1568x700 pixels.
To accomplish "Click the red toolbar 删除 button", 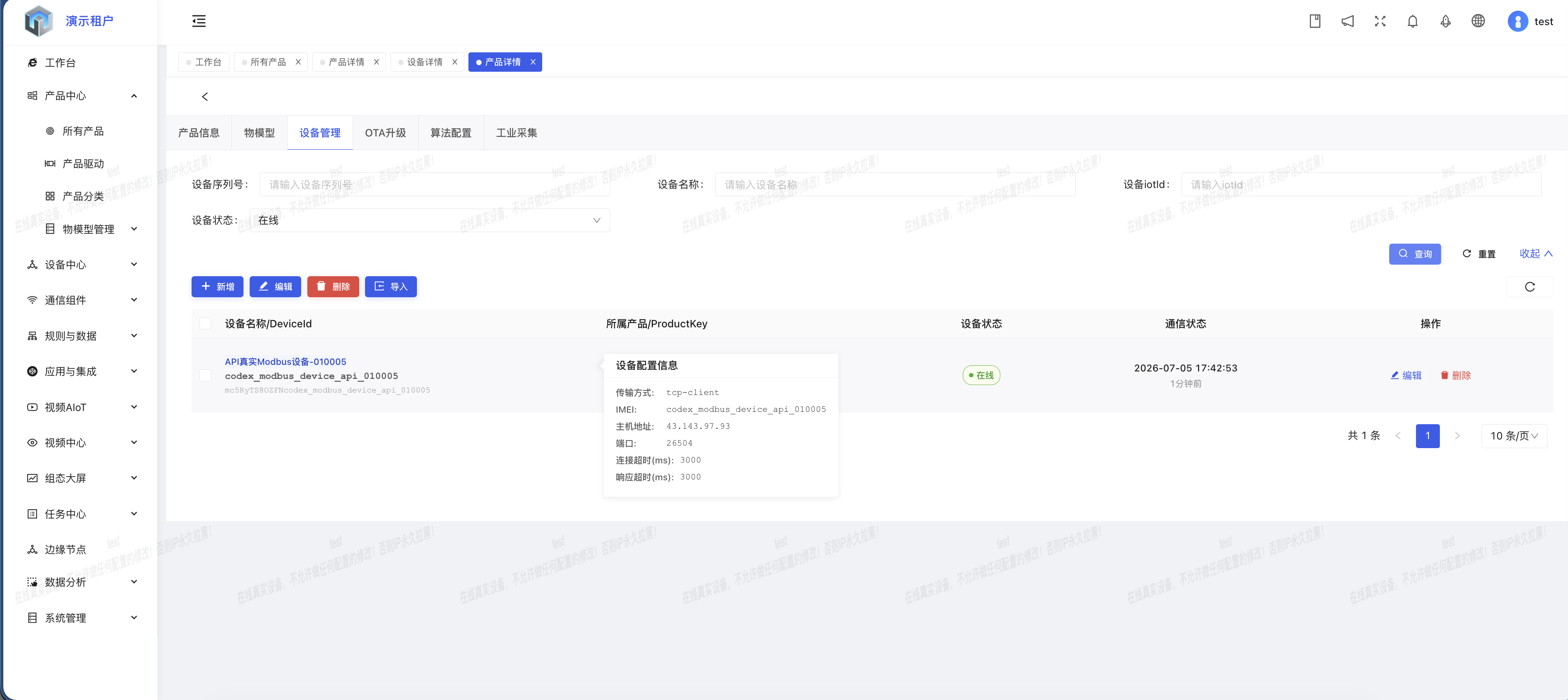I will (333, 287).
